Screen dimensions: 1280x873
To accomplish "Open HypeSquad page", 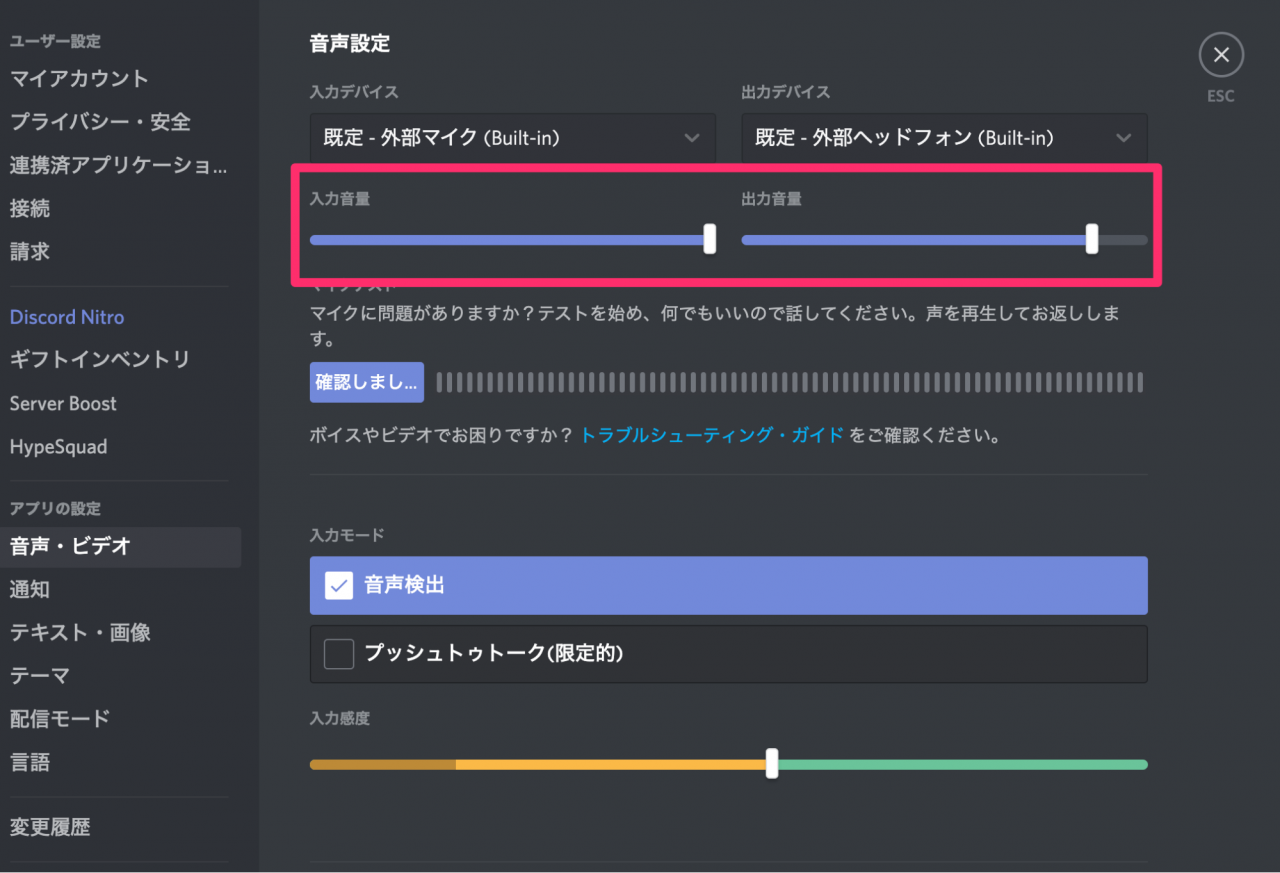I will tap(58, 447).
